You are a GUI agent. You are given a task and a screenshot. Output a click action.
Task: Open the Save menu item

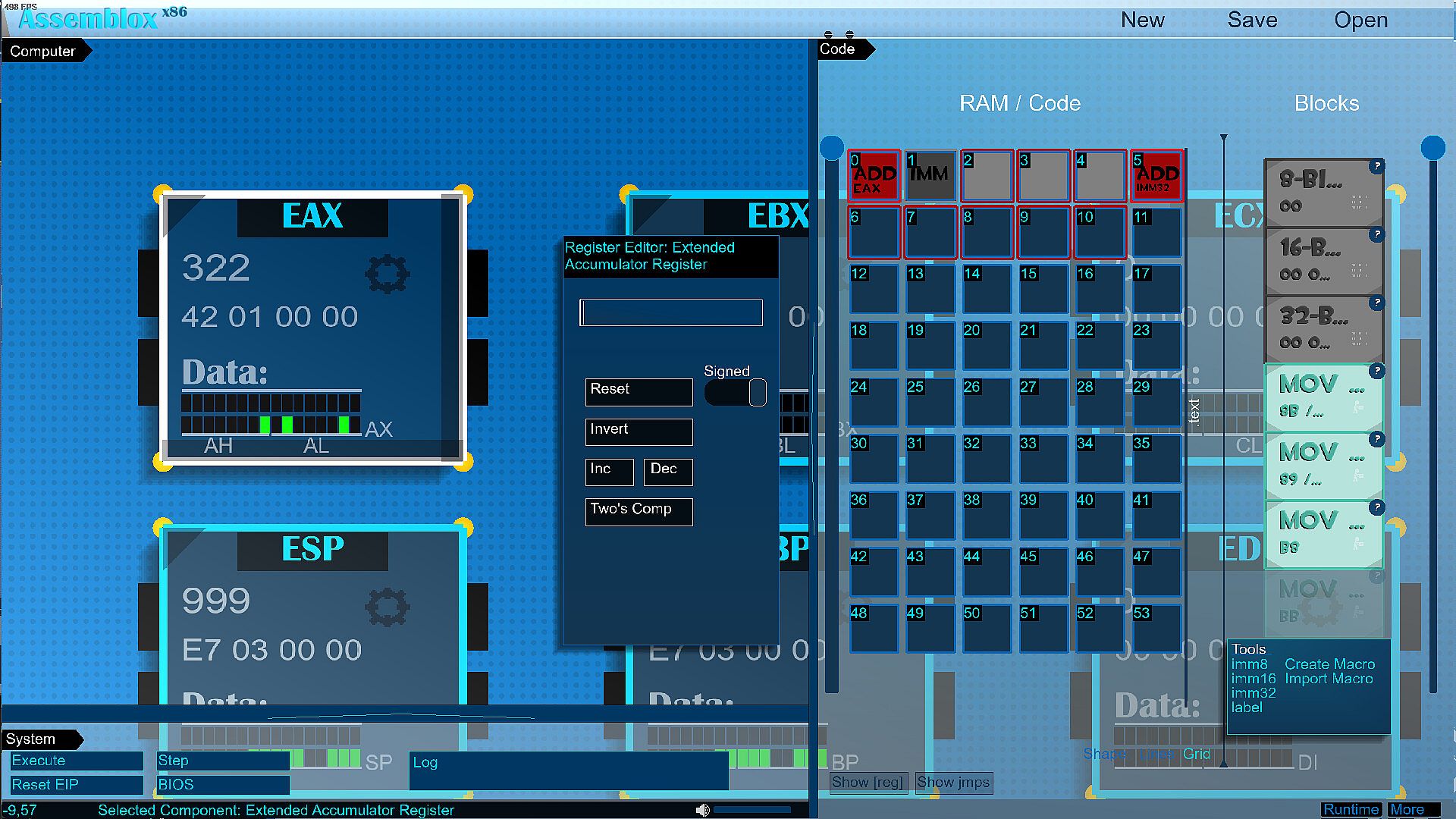[1252, 20]
